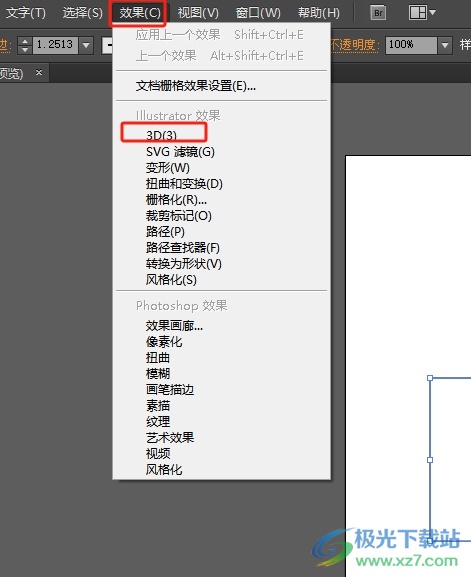Open the 选择(S) menu
This screenshot has width=471, height=577.
(82, 13)
